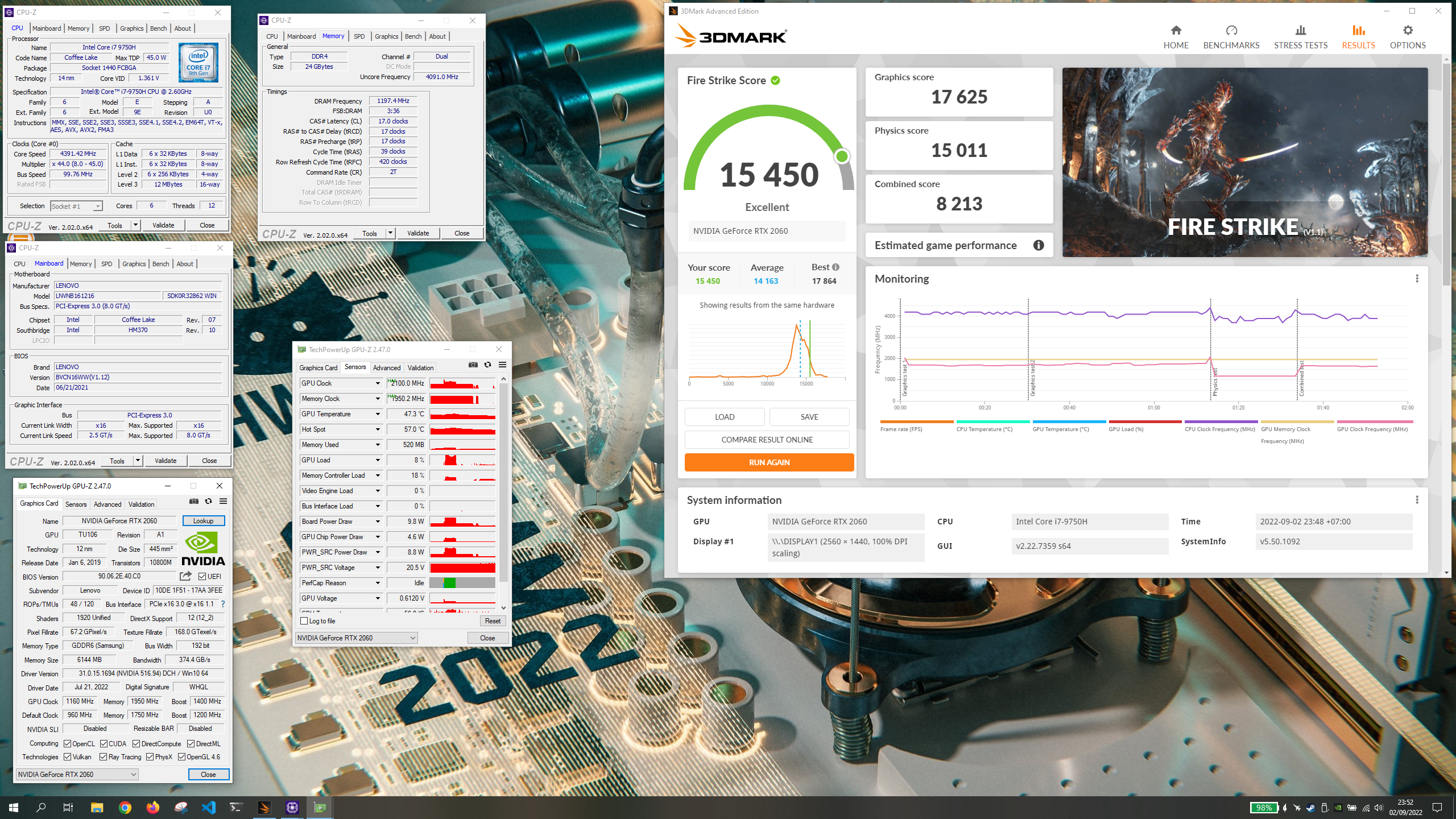The width and height of the screenshot is (1456, 819).
Task: Click SAVE result button in 3DMark
Action: [x=809, y=417]
